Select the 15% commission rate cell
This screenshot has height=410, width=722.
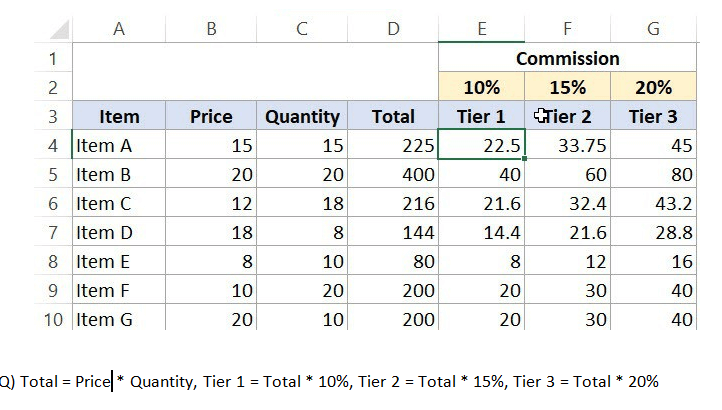coord(567,87)
